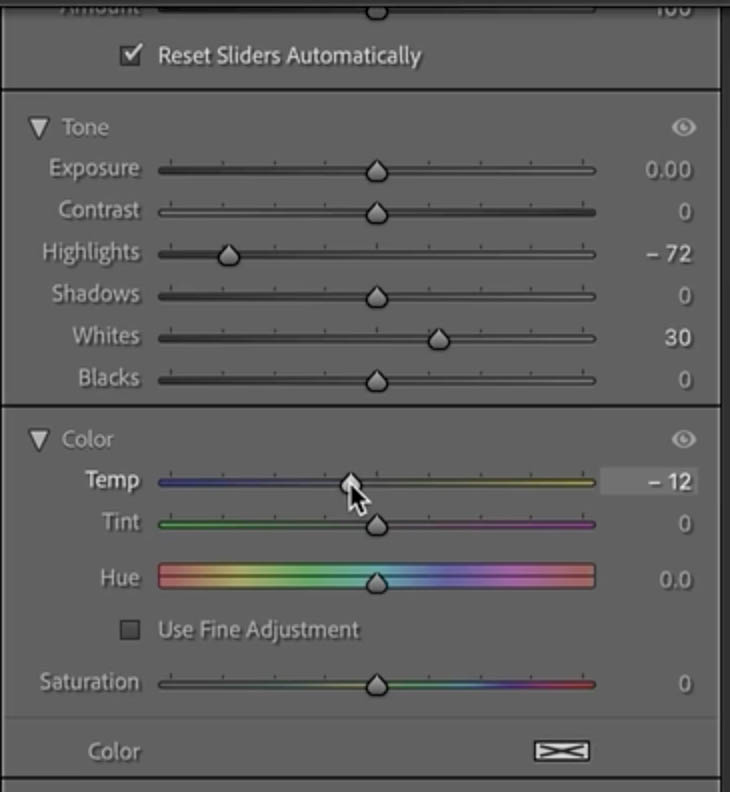The height and width of the screenshot is (792, 730).
Task: Click the Whites value field 30
Action: pos(677,338)
